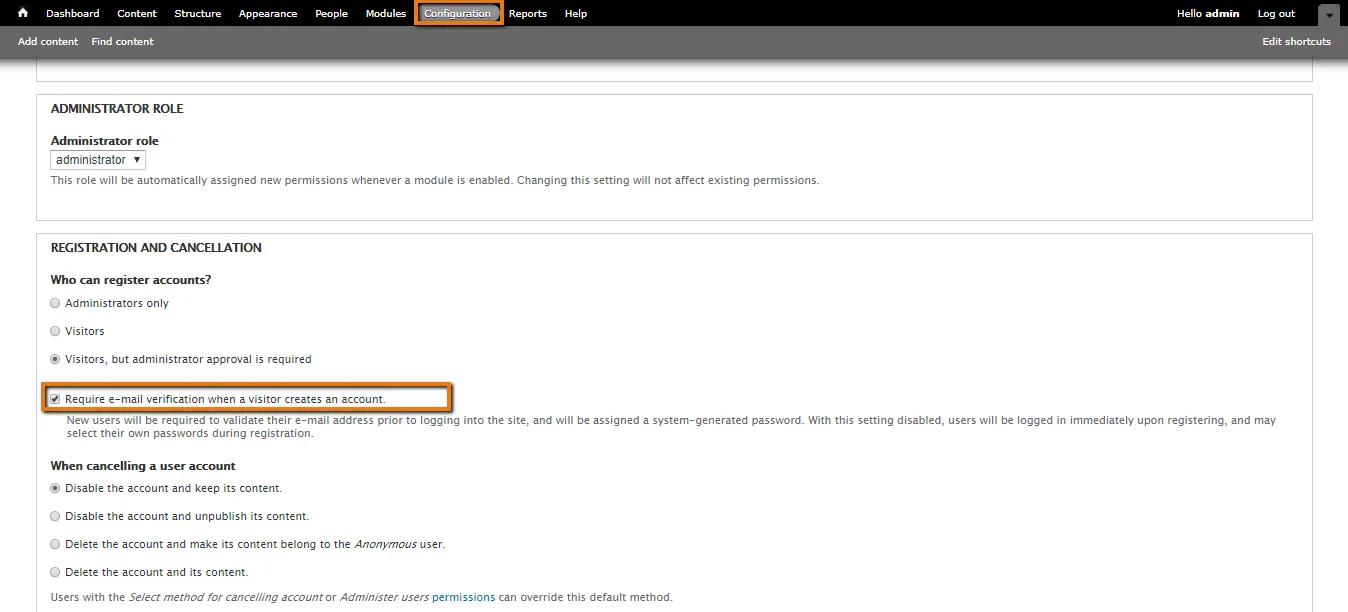The height and width of the screenshot is (612, 1348).
Task: Select Administrators only registration option
Action: (x=55, y=303)
